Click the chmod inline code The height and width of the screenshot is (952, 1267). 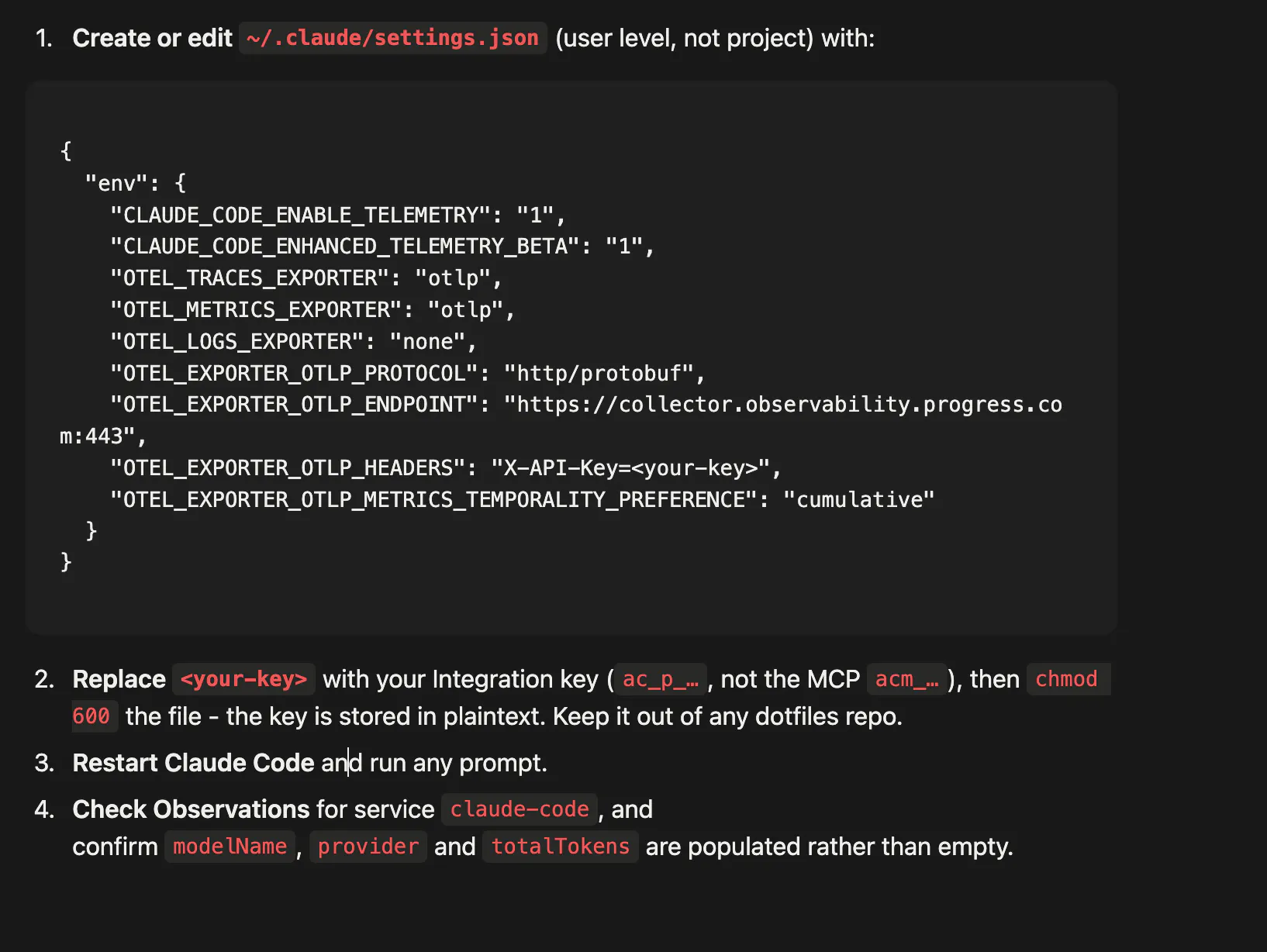tap(1067, 679)
